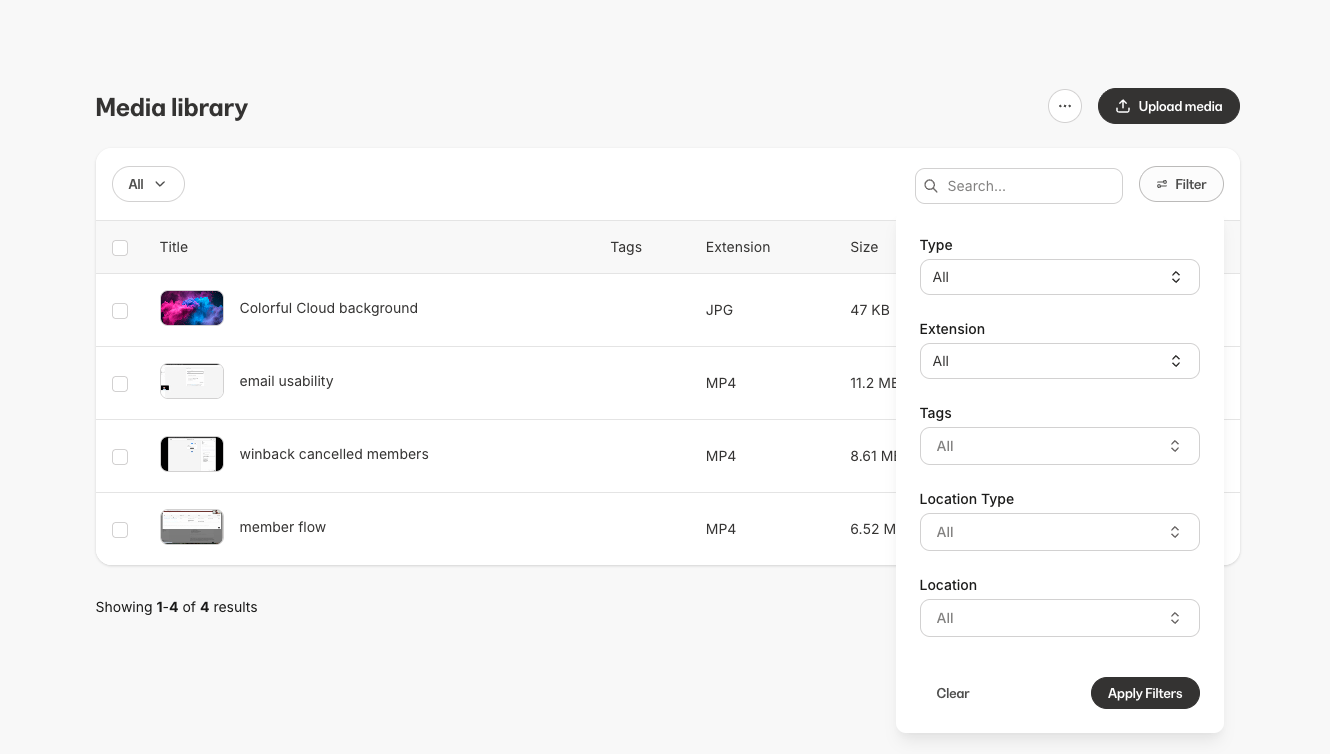Click the search magnifier icon
The width and height of the screenshot is (1330, 754).
coord(931,186)
